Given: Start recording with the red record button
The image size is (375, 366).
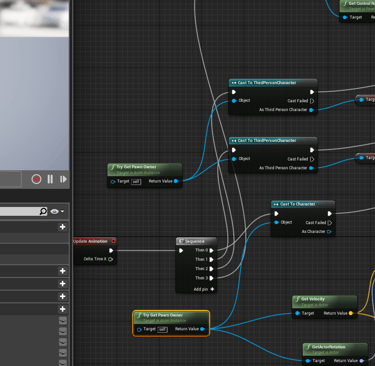Looking at the screenshot, I should coord(36,179).
